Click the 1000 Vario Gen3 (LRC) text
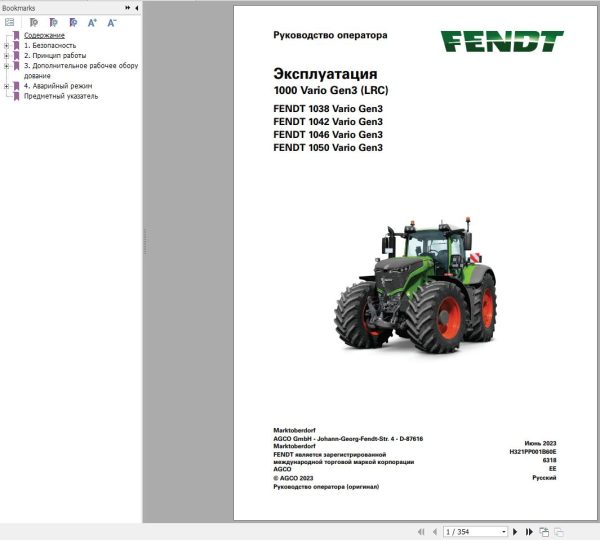Screen dimensions: 600x540 point(331,91)
